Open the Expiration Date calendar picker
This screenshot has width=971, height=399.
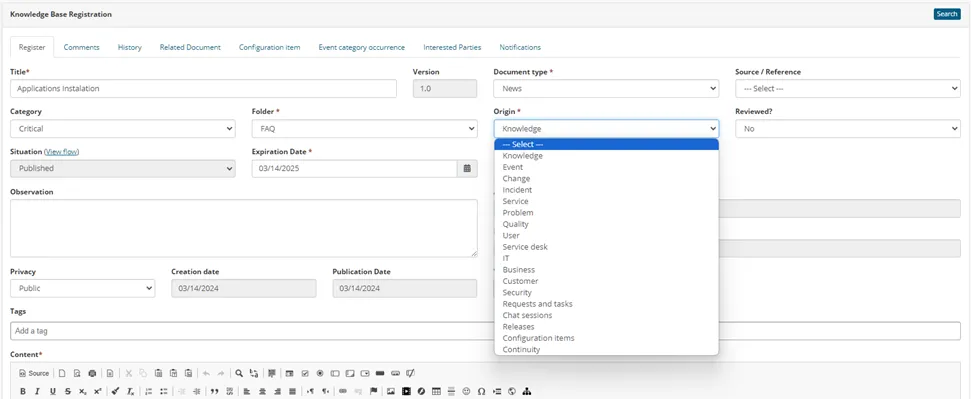pos(468,168)
